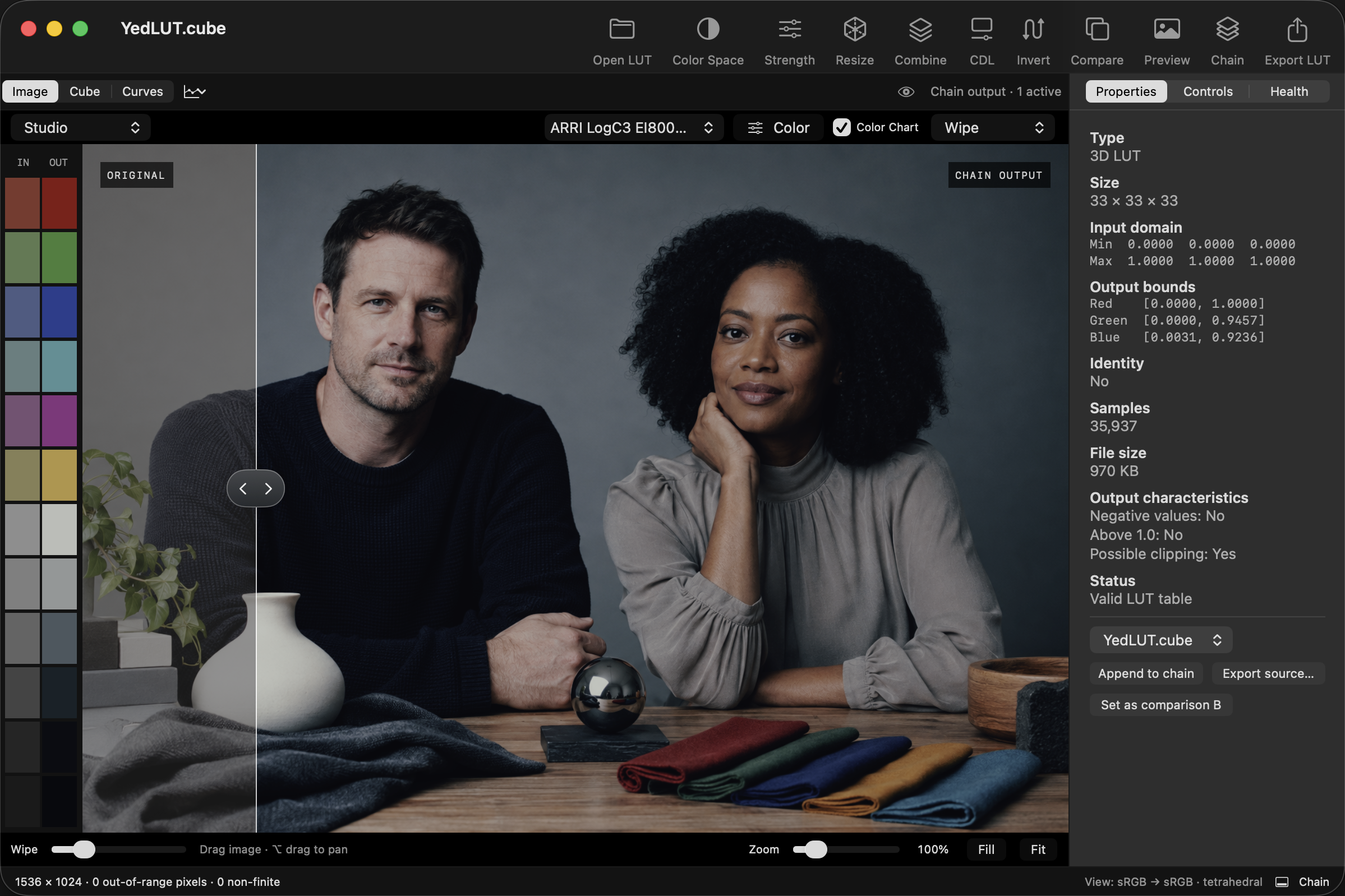
Task: Uncheck the Color Chart checkbox
Action: pyautogui.click(x=841, y=127)
